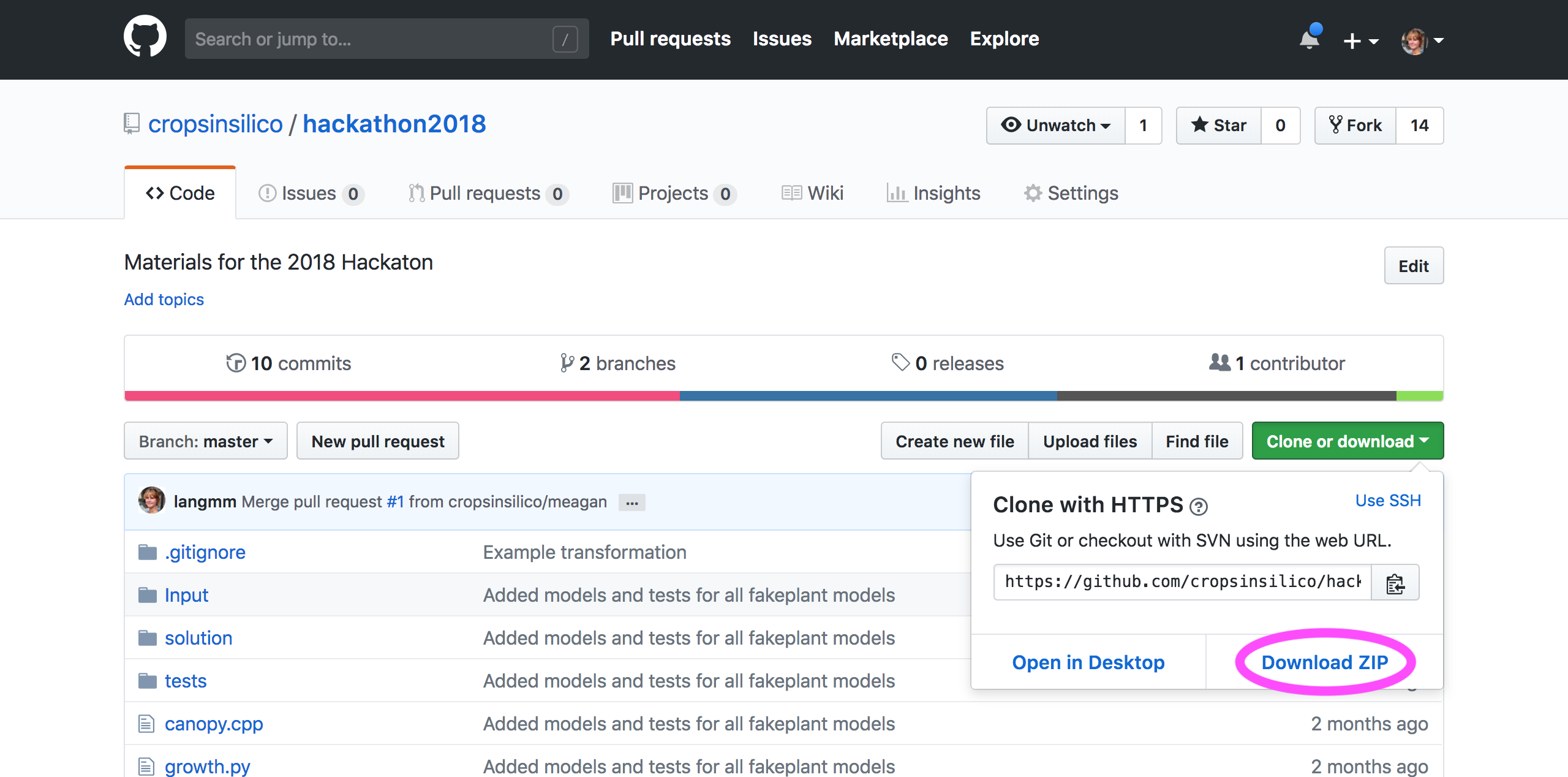
Task: Go to Pull requests in top nav
Action: click(671, 39)
